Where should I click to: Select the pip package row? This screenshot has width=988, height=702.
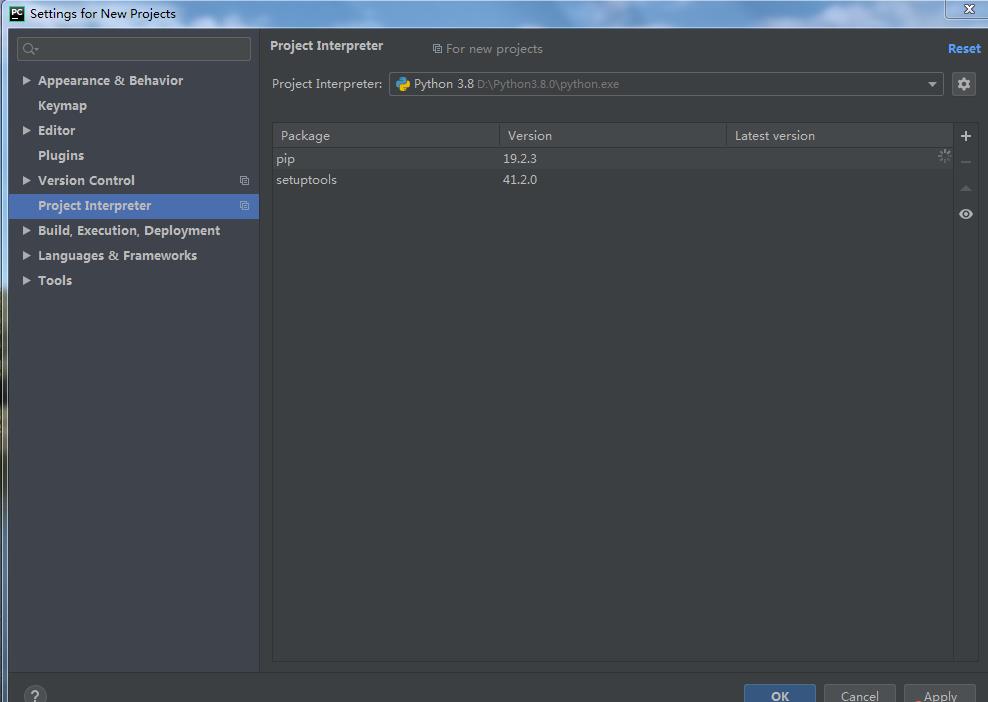click(x=612, y=159)
